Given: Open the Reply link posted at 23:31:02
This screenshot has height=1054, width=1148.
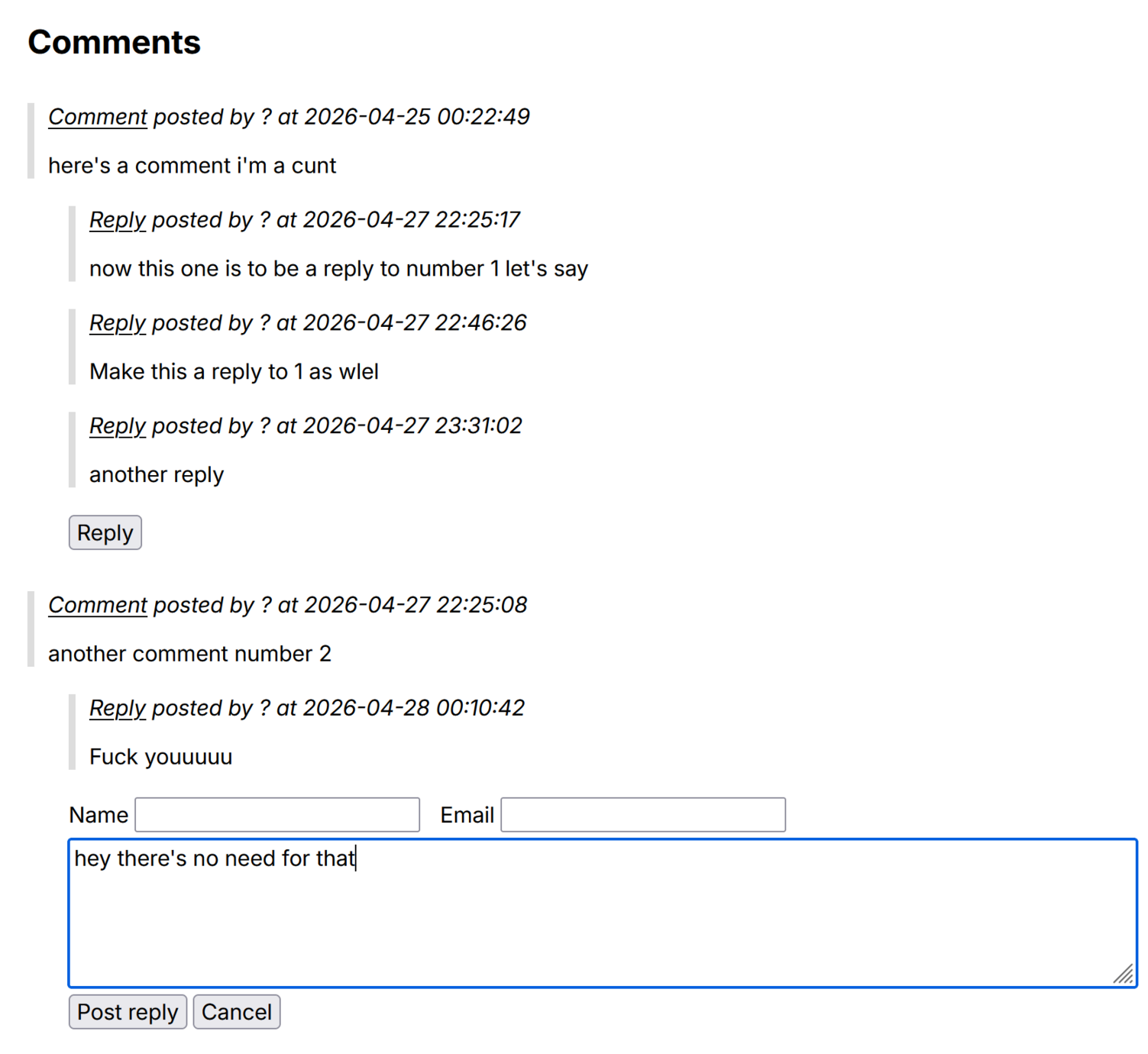Looking at the screenshot, I should [117, 426].
